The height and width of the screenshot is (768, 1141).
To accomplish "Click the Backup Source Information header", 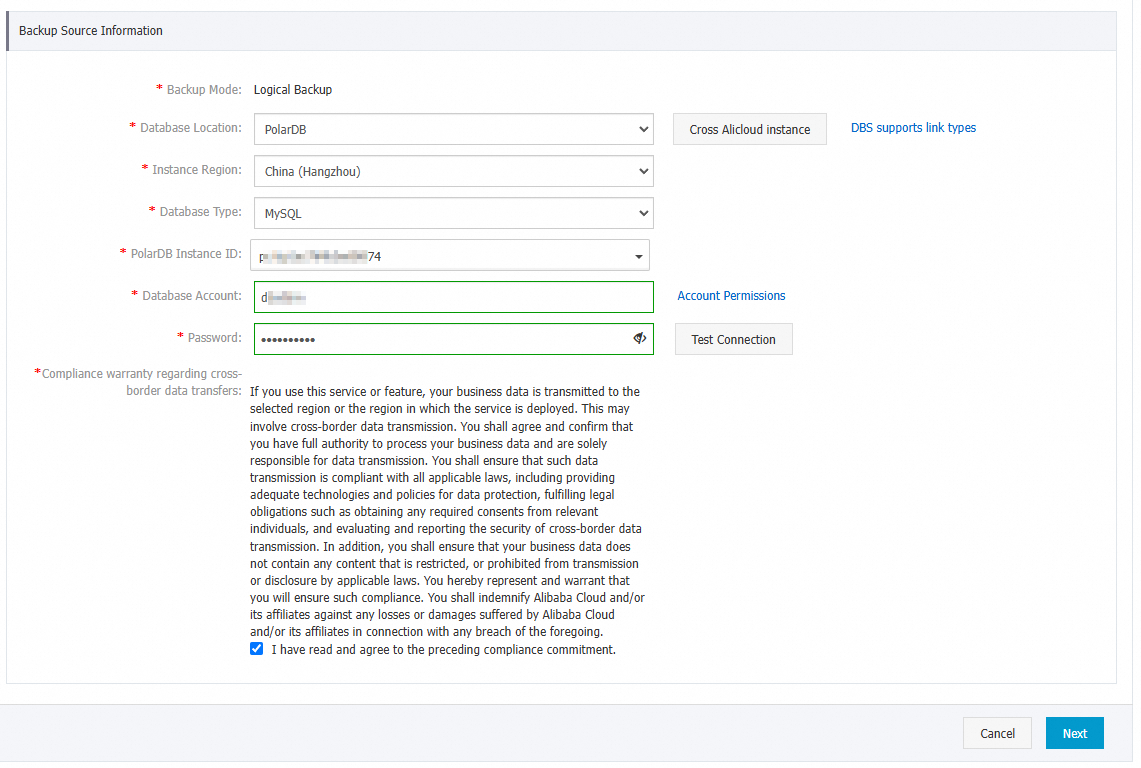I will pos(91,31).
